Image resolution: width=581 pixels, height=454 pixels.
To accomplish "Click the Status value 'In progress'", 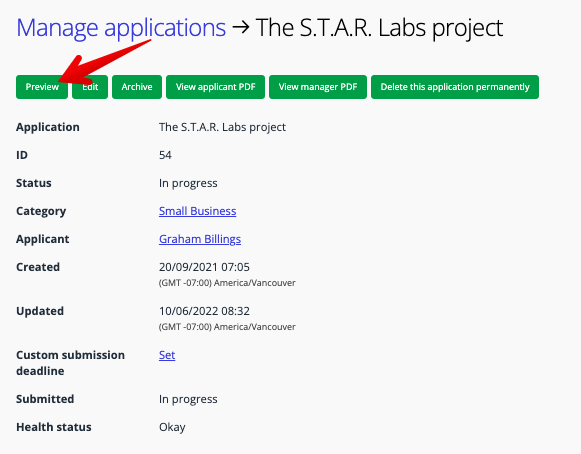I will point(188,183).
